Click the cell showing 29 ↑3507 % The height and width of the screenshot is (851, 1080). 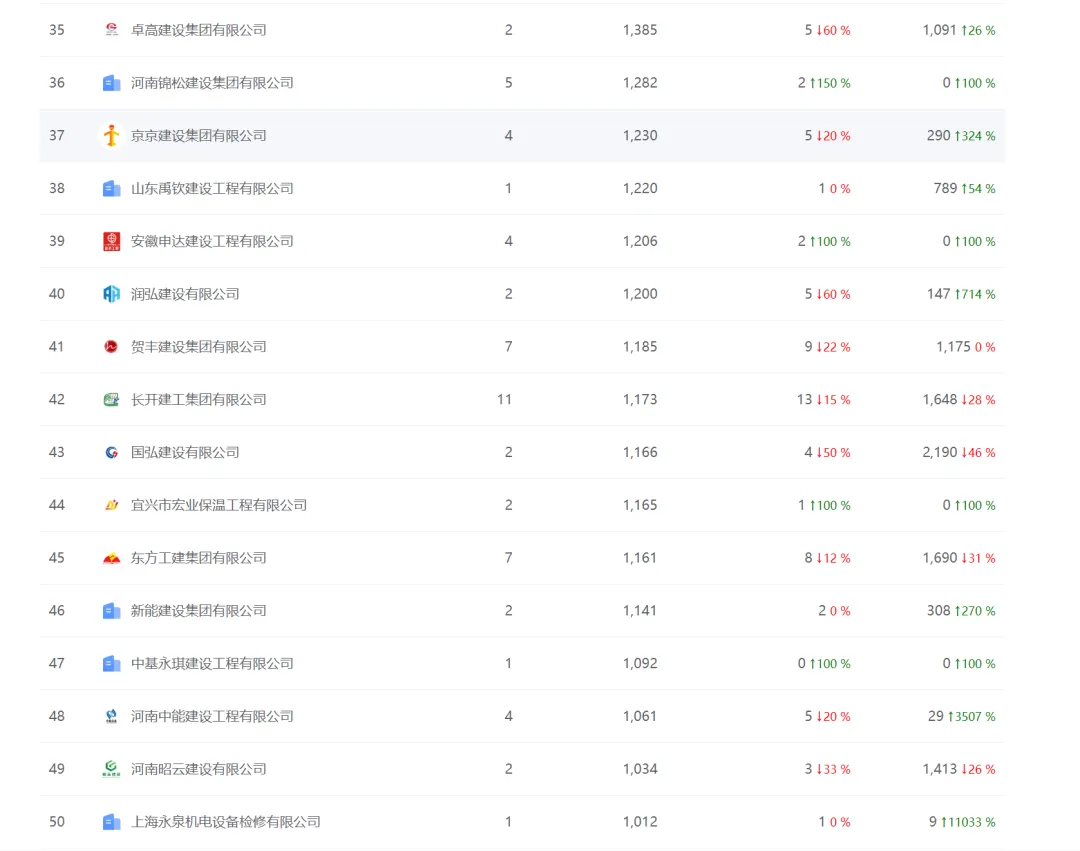pyautogui.click(x=962, y=716)
